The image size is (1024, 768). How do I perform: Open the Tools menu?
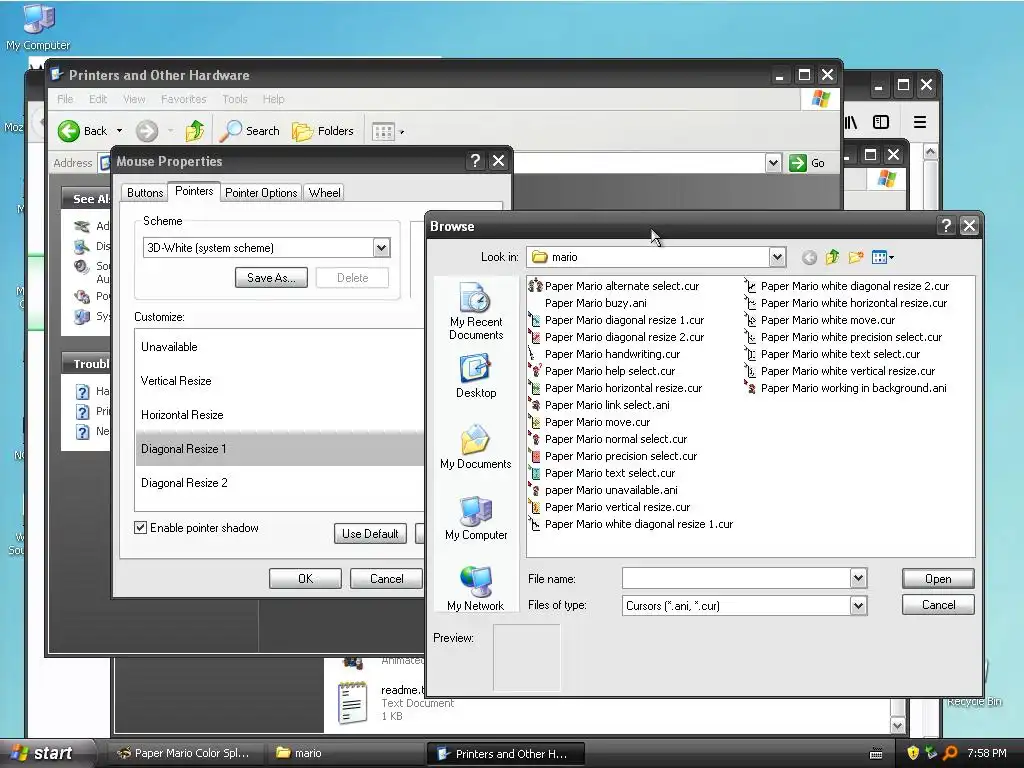point(234,99)
